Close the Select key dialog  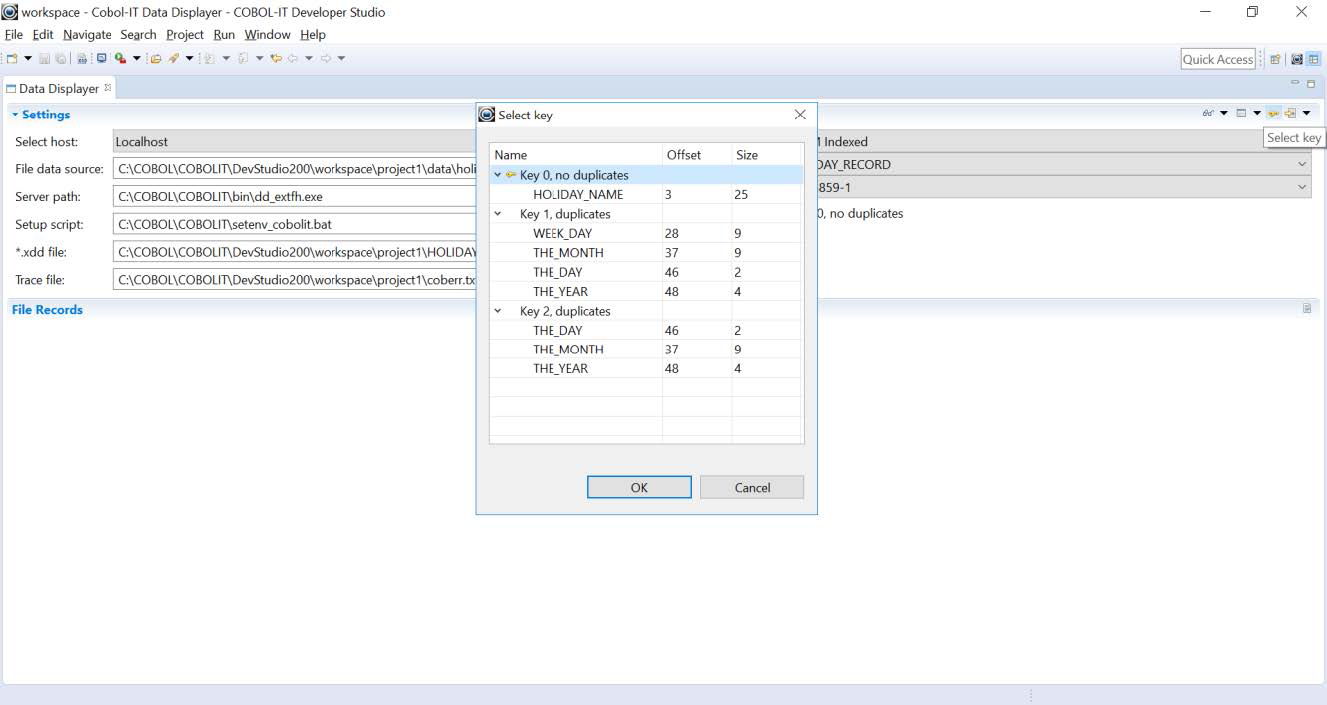pyautogui.click(x=799, y=115)
